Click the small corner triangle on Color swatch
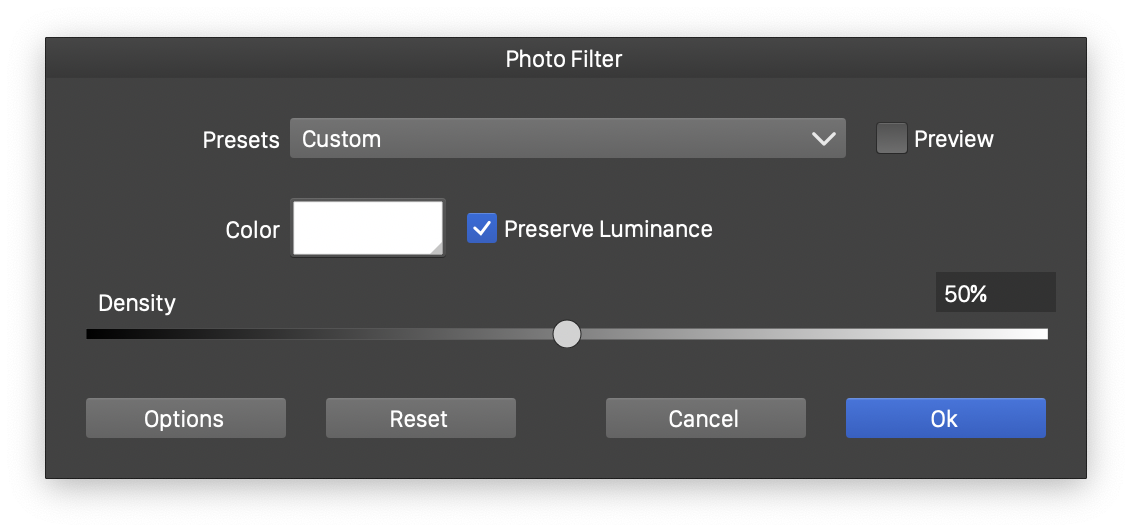The image size is (1132, 532). tap(435, 247)
